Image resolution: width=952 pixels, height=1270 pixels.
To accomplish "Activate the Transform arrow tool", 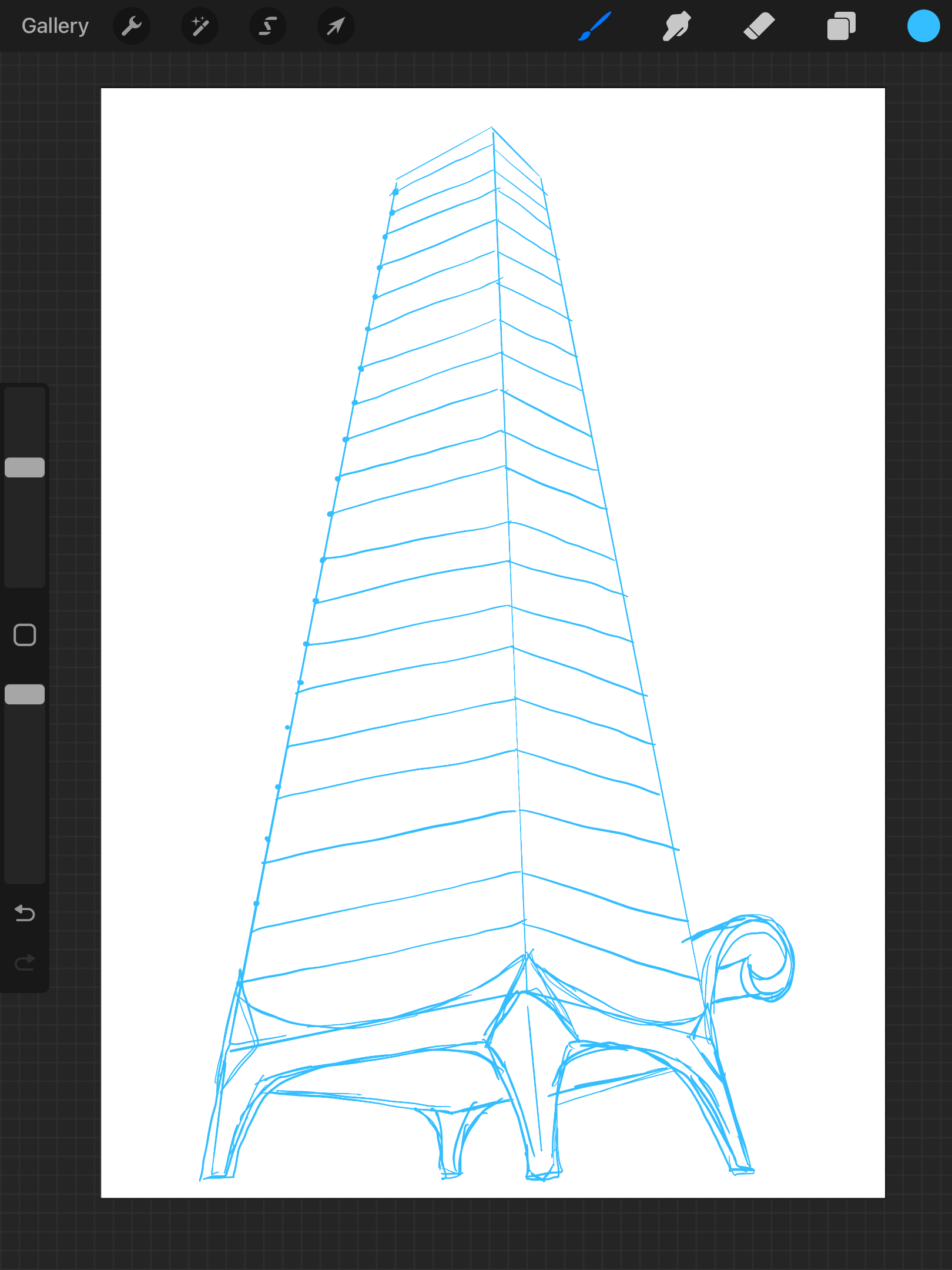I will tap(336, 26).
